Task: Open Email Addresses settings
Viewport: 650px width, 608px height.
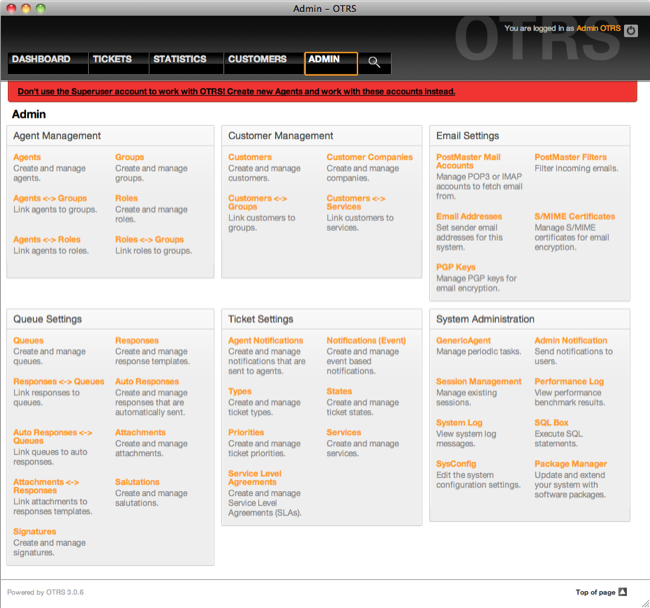Action: tap(469, 216)
